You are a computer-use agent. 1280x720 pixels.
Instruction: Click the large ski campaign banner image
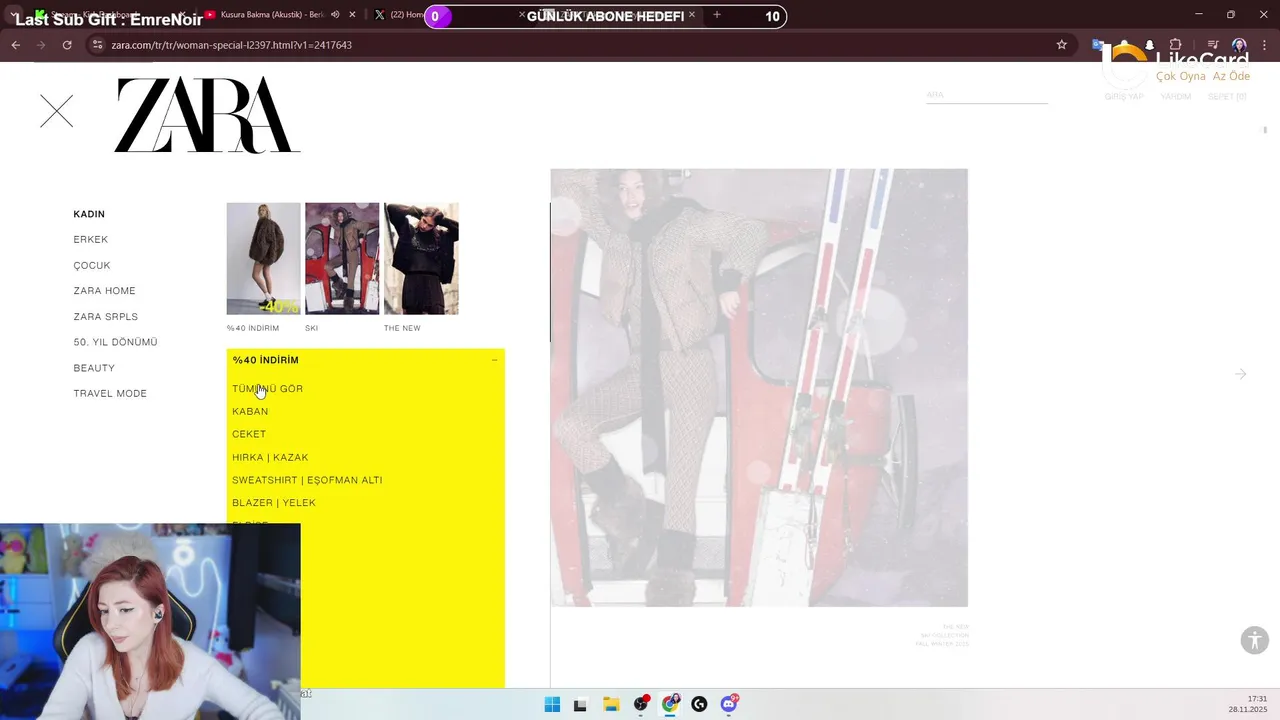[x=759, y=388]
